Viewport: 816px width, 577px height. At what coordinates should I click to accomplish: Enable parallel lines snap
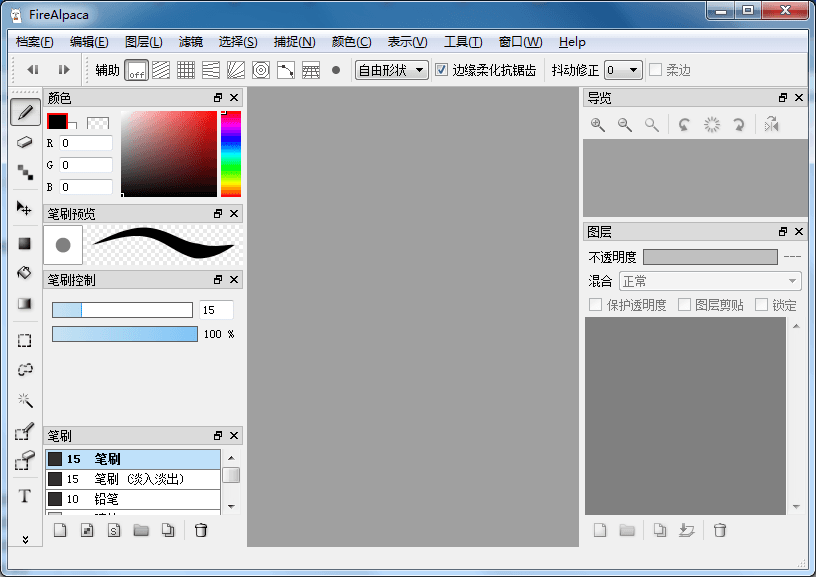[161, 70]
